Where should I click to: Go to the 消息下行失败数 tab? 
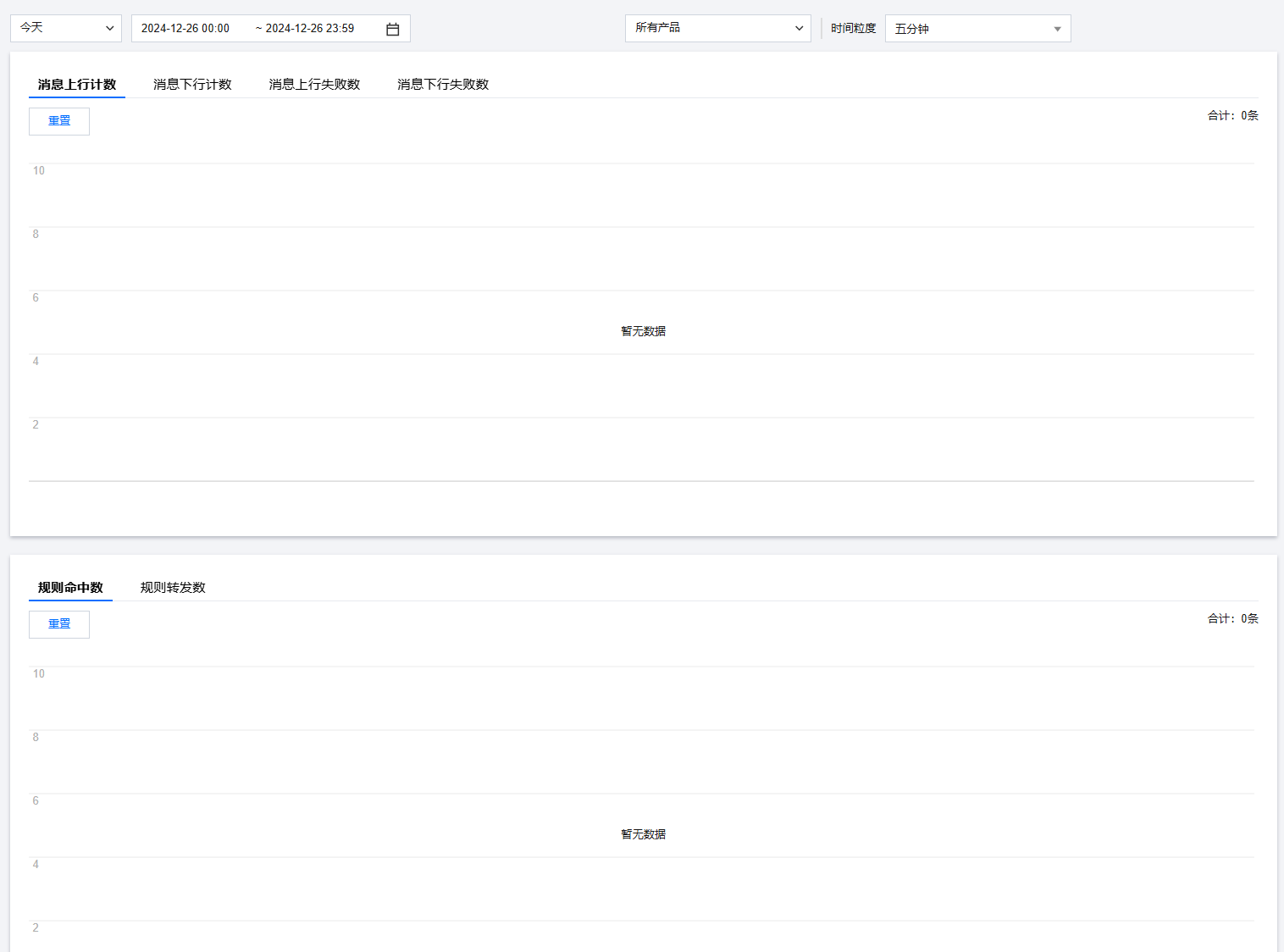pos(443,85)
